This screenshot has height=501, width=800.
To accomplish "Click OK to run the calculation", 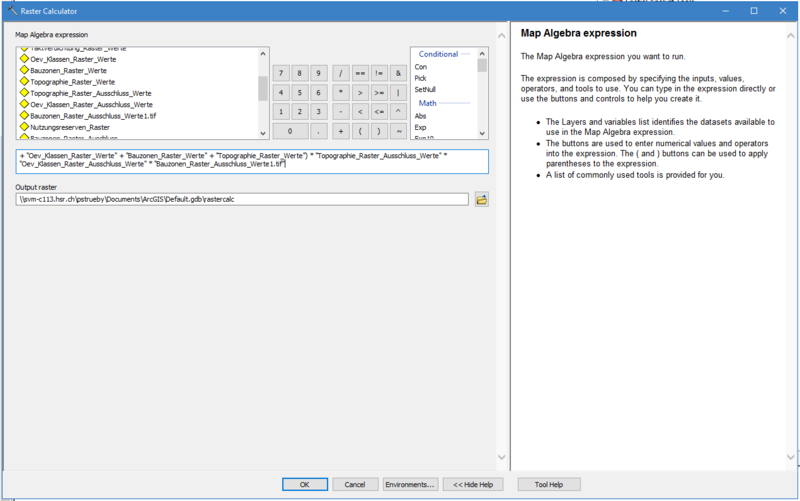I will [x=305, y=484].
